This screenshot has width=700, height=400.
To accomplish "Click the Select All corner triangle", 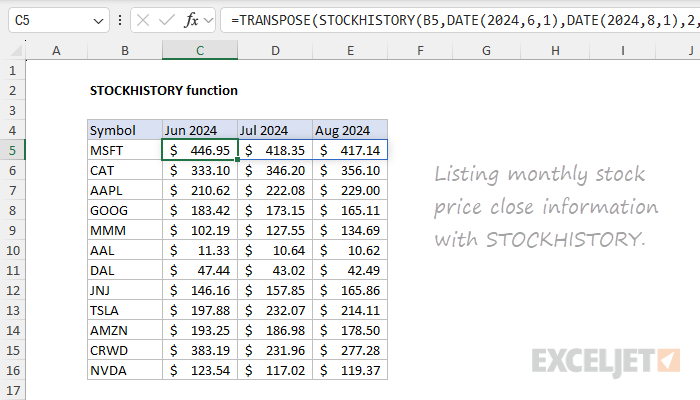I will click(17, 50).
